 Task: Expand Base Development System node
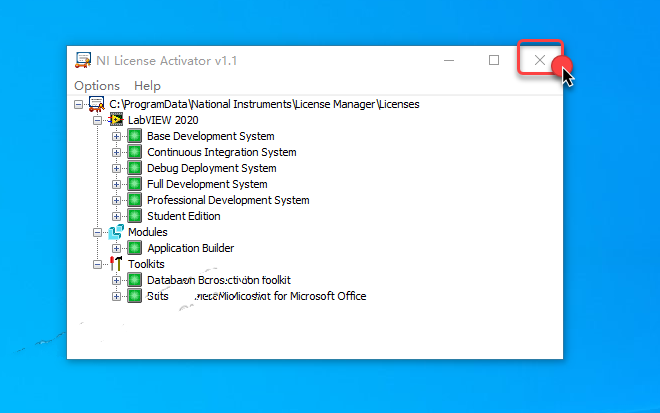pos(116,136)
